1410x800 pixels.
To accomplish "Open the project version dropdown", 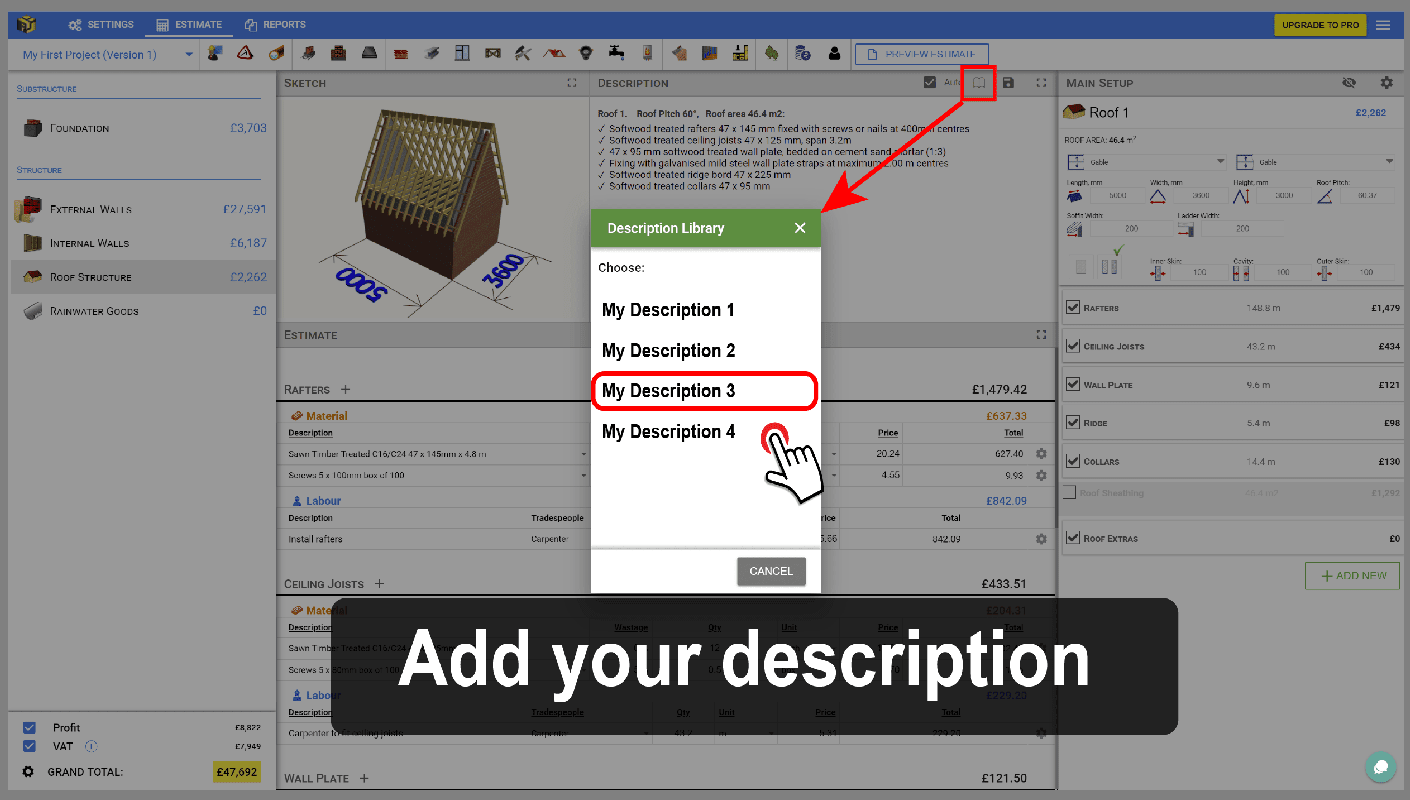I will pyautogui.click(x=106, y=55).
